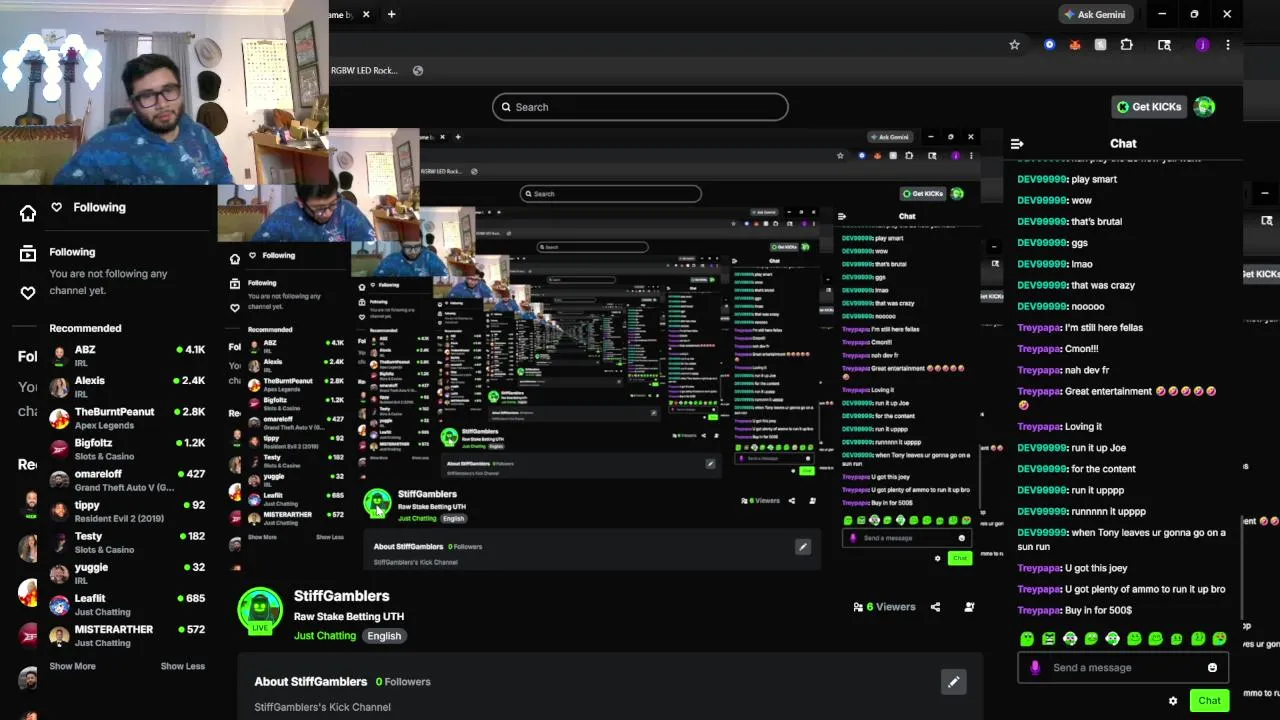
Task: Click the webcam overlay thumbnail
Action: pyautogui.click(x=164, y=92)
